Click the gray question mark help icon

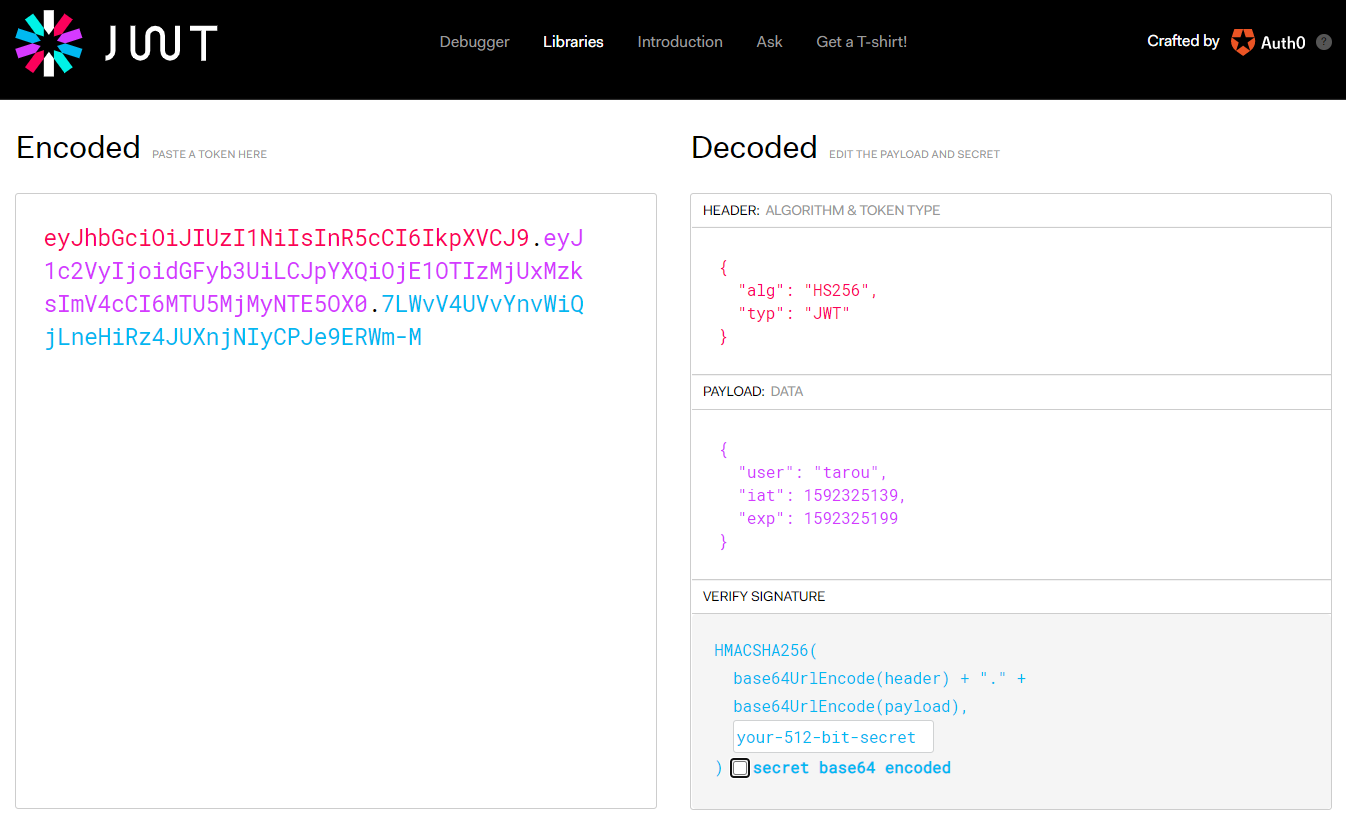1324,42
